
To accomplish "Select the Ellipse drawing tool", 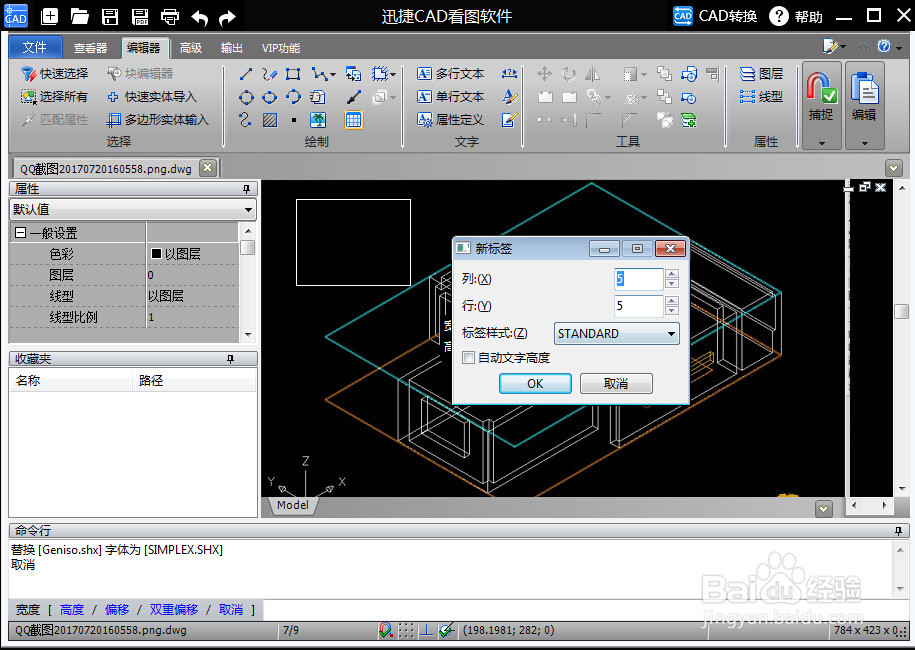I will 270,97.
